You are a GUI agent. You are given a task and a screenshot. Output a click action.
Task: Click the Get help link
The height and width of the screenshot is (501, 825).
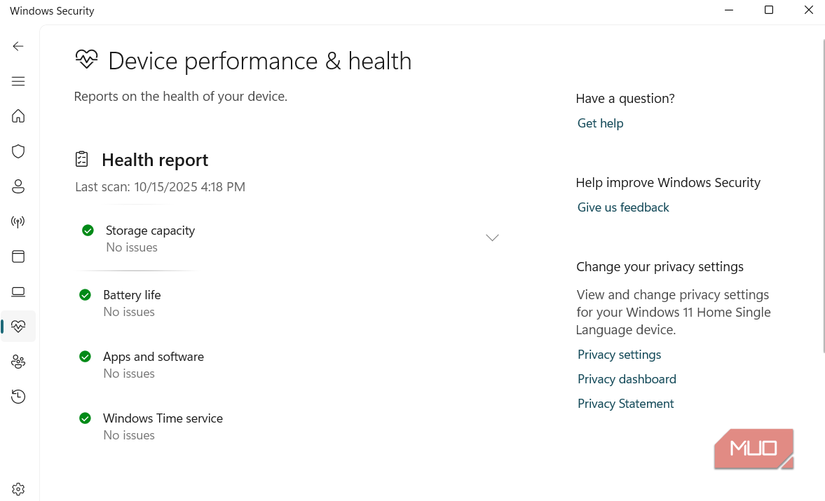pyautogui.click(x=600, y=123)
